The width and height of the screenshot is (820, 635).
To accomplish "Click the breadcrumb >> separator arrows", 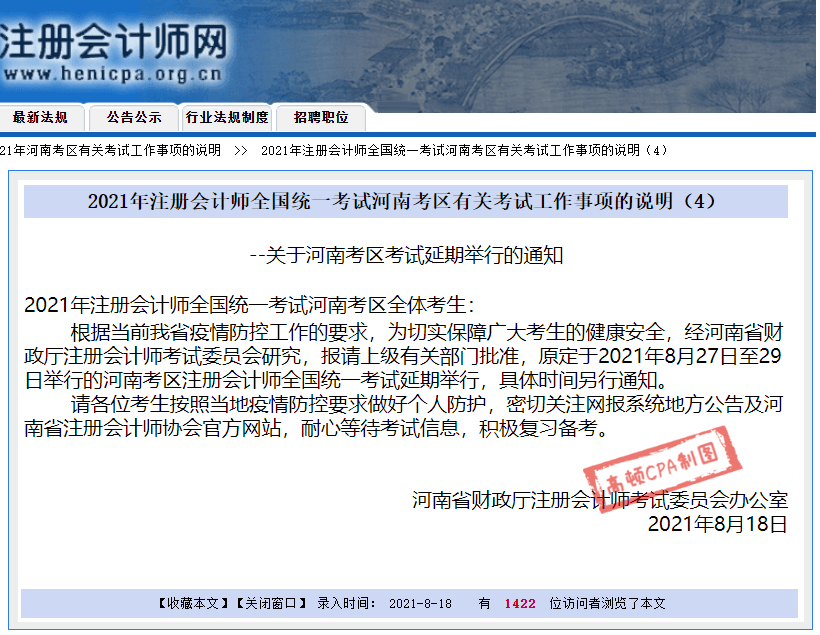I will click(x=241, y=151).
